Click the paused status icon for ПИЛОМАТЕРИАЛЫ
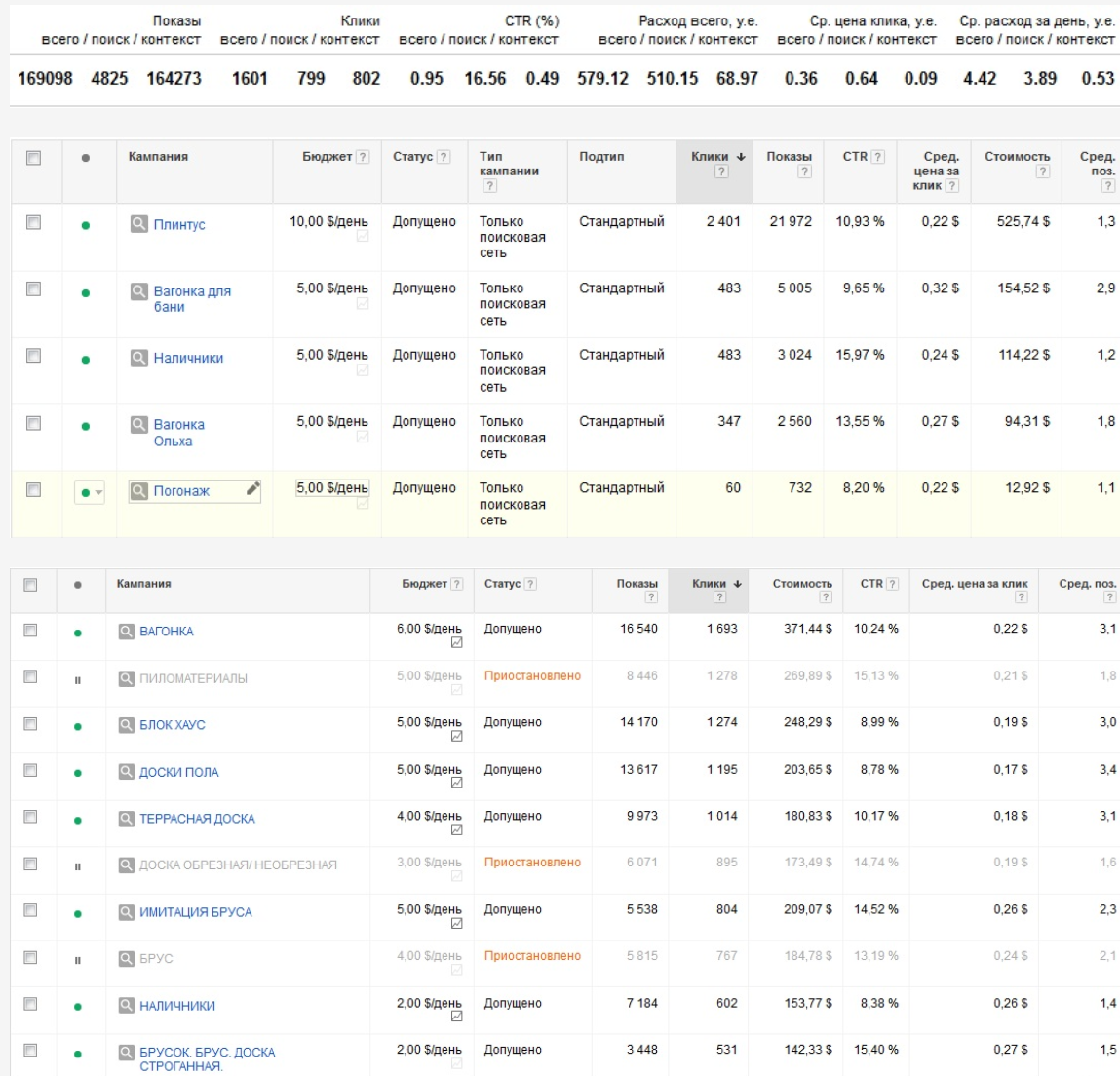The height and width of the screenshot is (1076, 1120). pyautogui.click(x=78, y=680)
